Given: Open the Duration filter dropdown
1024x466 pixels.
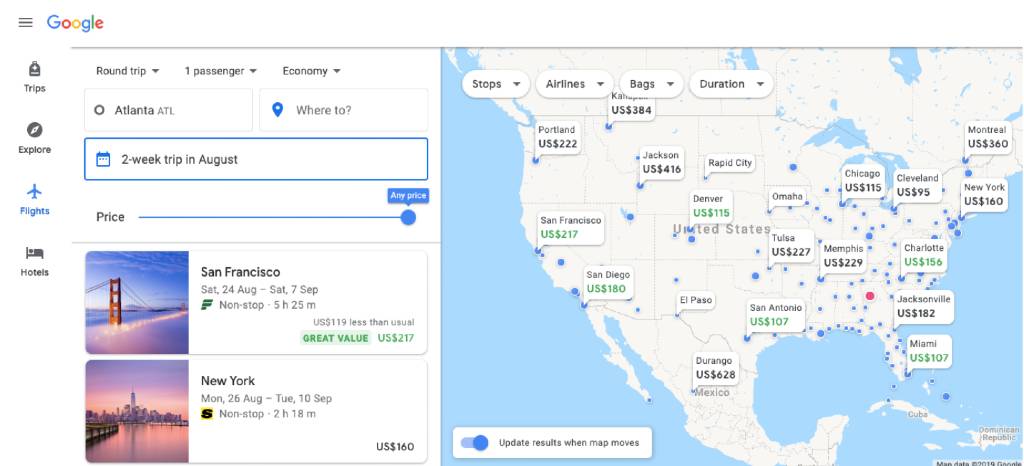Looking at the screenshot, I should coord(731,84).
